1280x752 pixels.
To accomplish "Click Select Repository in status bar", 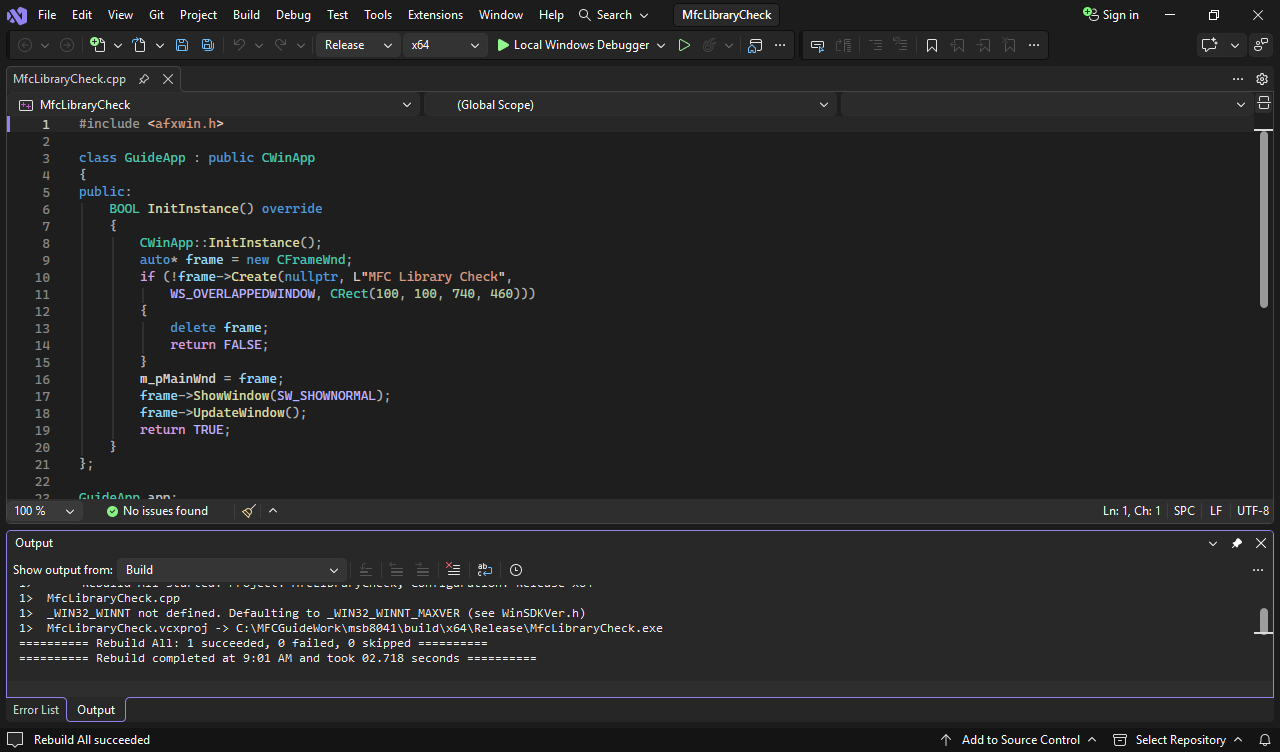I will [x=1179, y=740].
